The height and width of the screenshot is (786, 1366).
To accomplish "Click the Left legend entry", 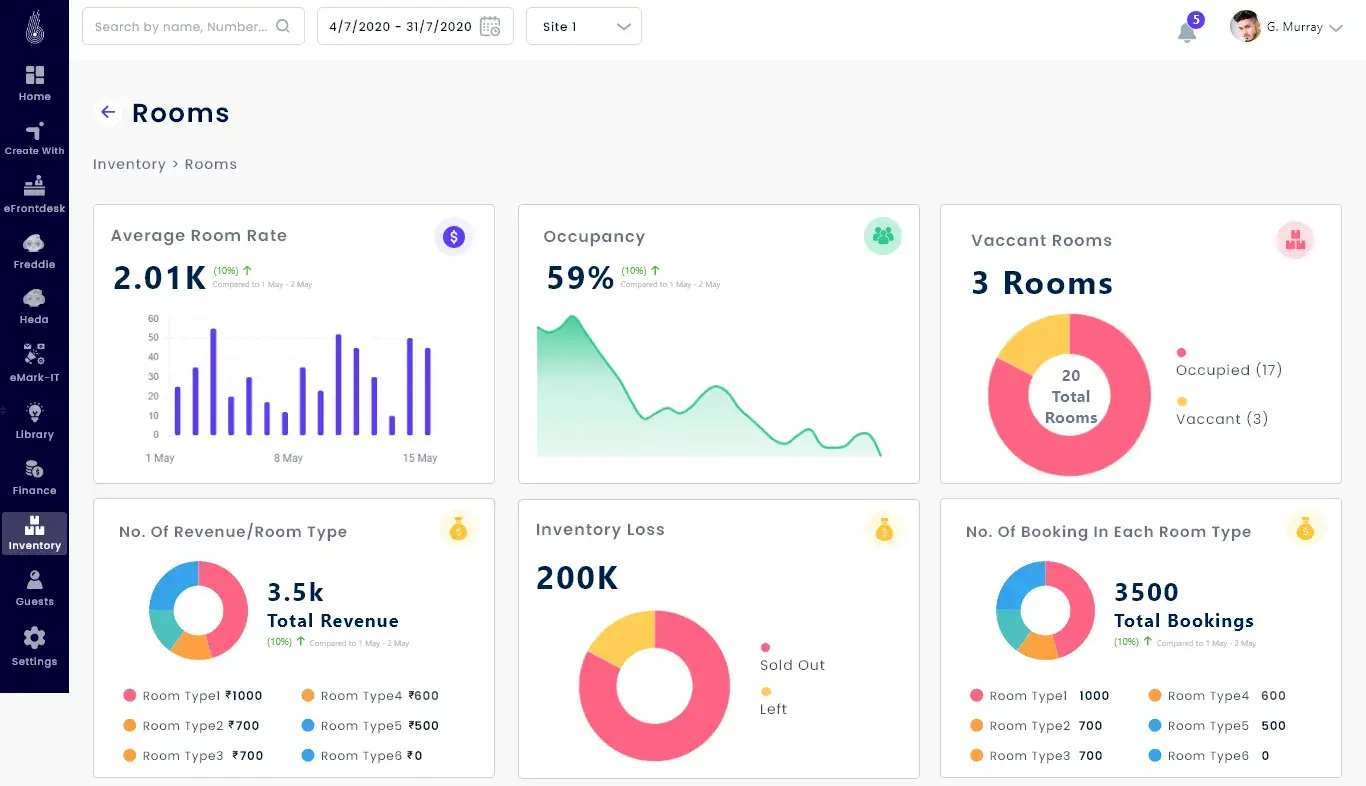I will 774,701.
